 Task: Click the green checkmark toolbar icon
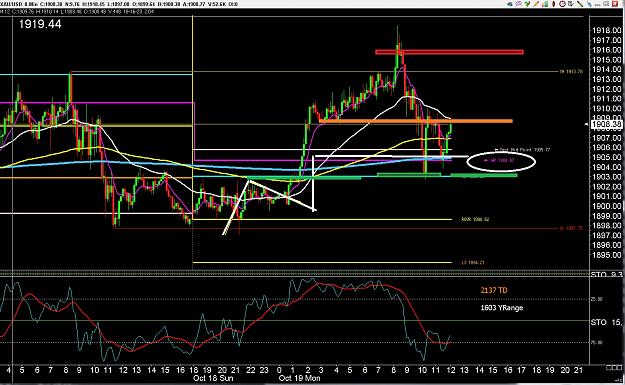coord(527,4)
